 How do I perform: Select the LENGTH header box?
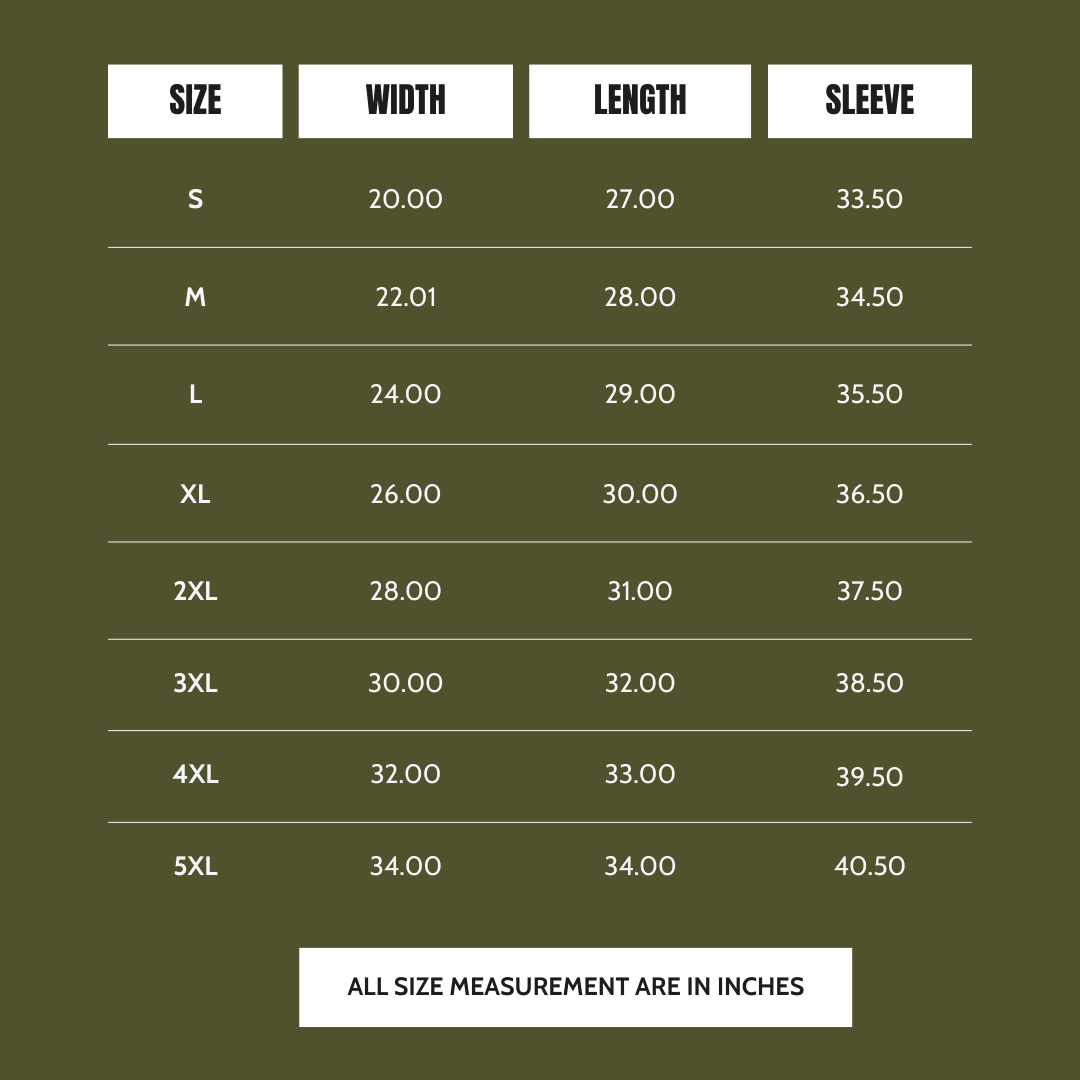[640, 101]
